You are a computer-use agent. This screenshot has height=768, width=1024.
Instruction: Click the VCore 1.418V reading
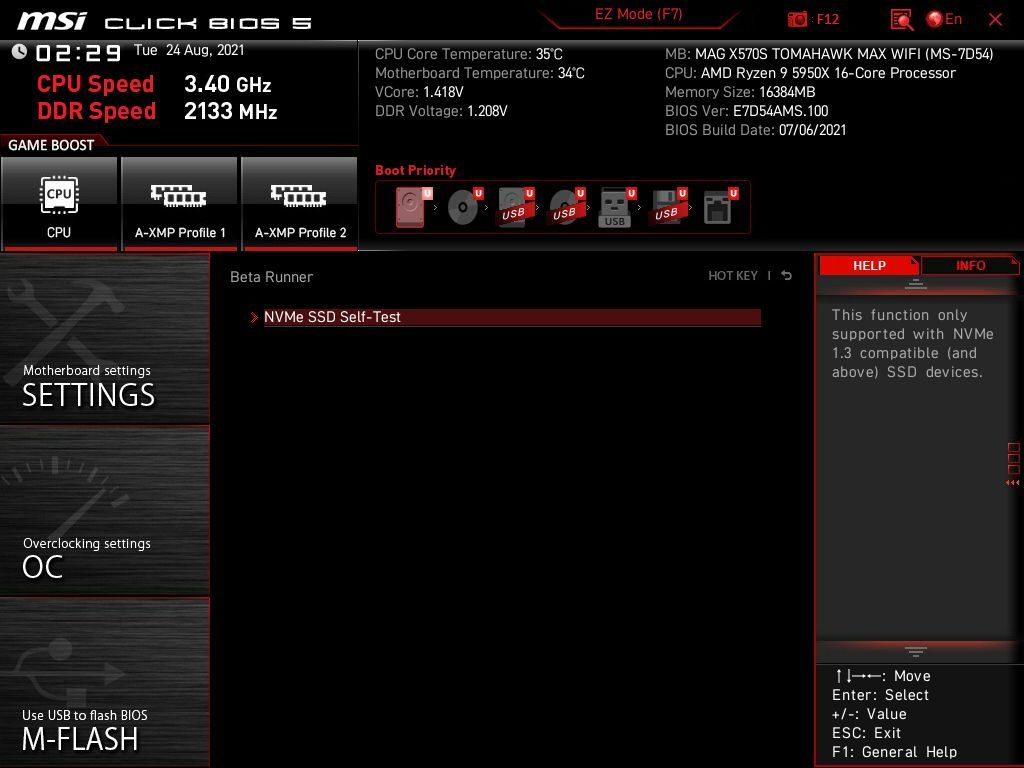pyautogui.click(x=419, y=92)
